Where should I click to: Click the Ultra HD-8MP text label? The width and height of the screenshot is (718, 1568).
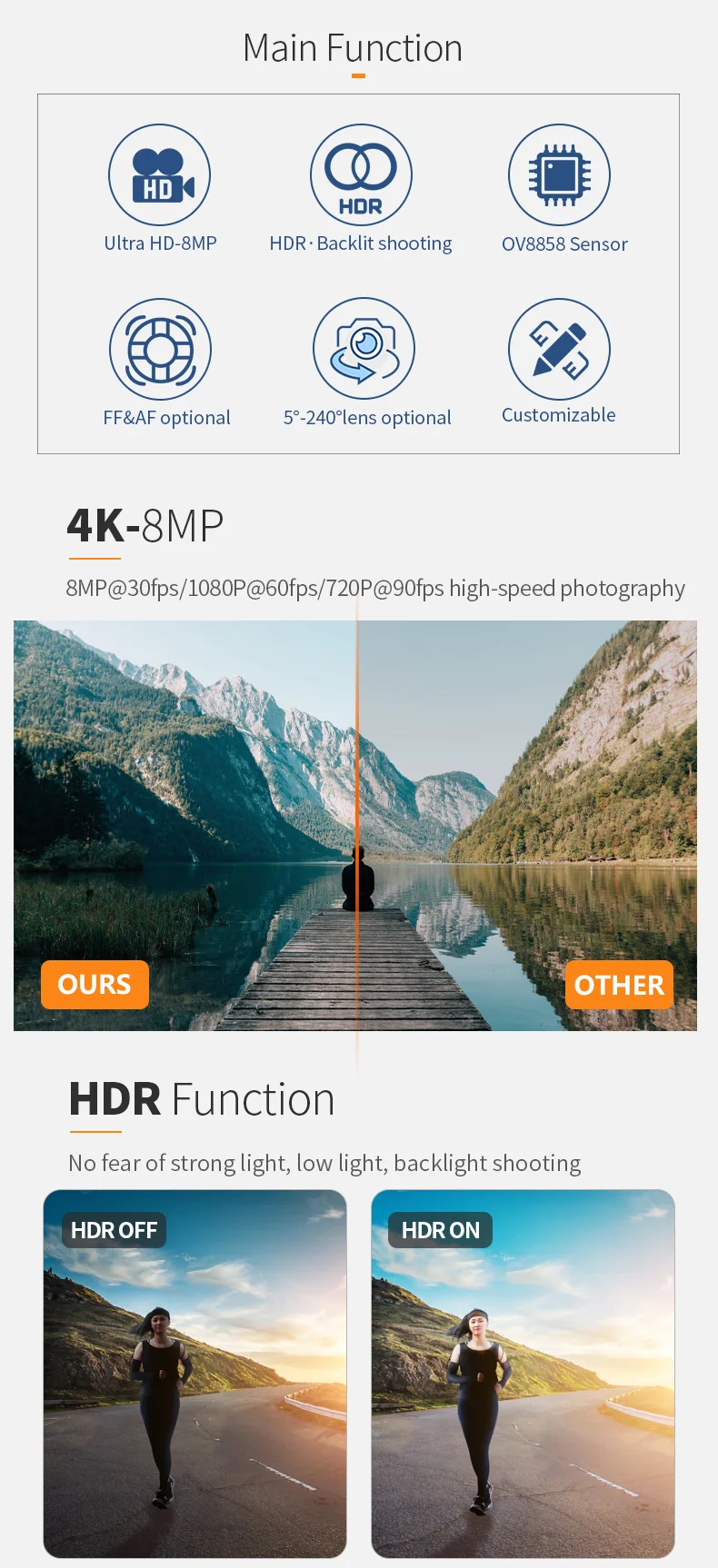(x=160, y=243)
